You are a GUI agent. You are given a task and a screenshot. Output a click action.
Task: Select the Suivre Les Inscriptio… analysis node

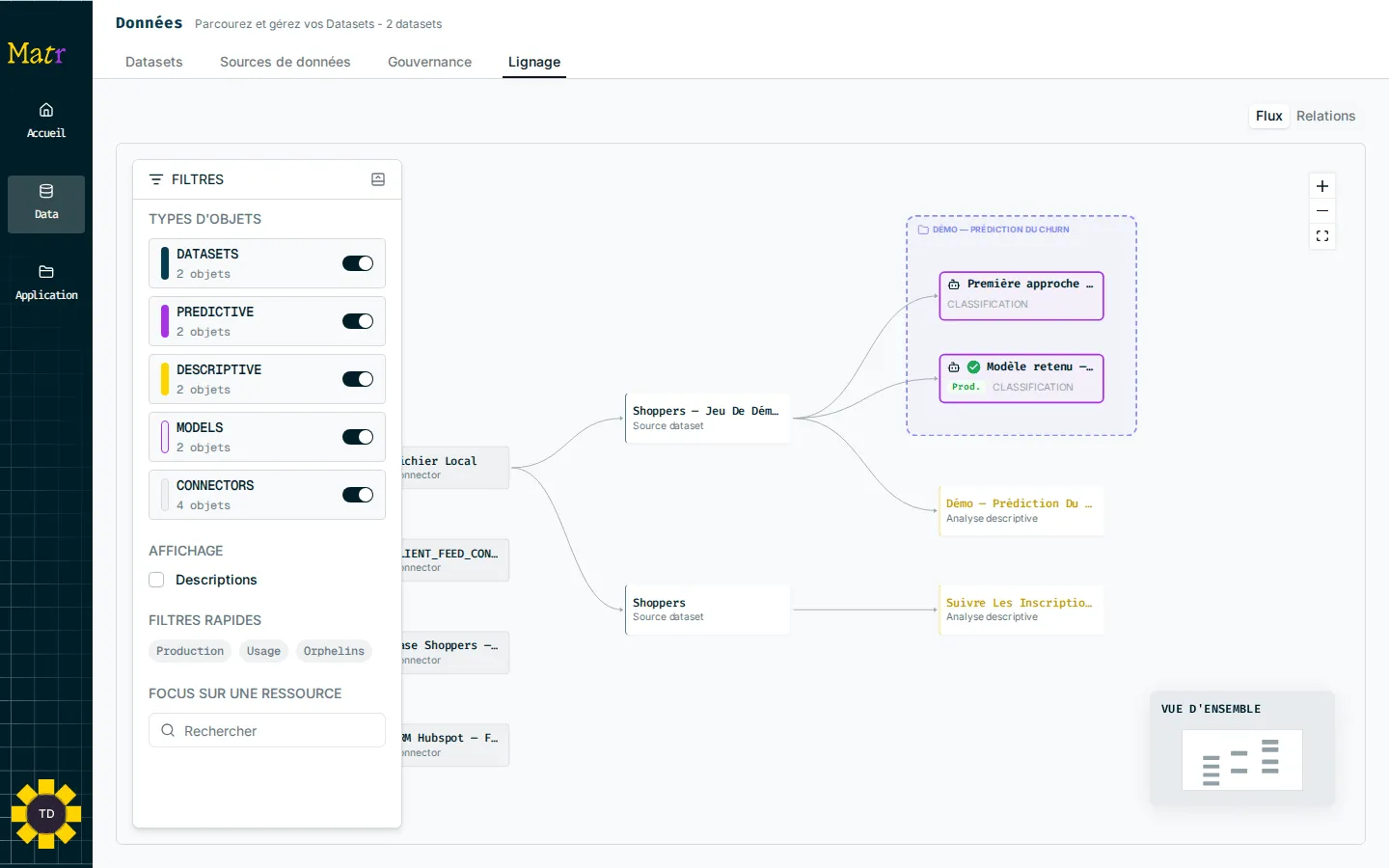(1021, 610)
